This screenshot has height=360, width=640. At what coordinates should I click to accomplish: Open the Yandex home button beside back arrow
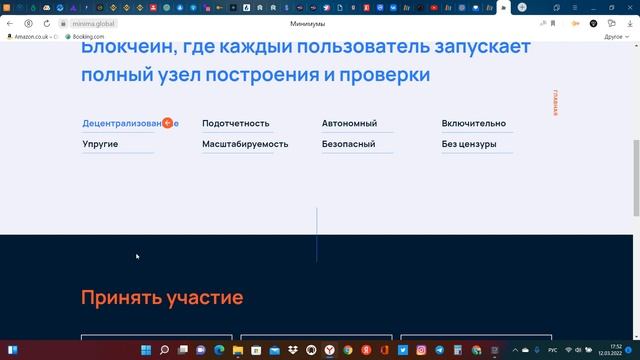[x=28, y=24]
